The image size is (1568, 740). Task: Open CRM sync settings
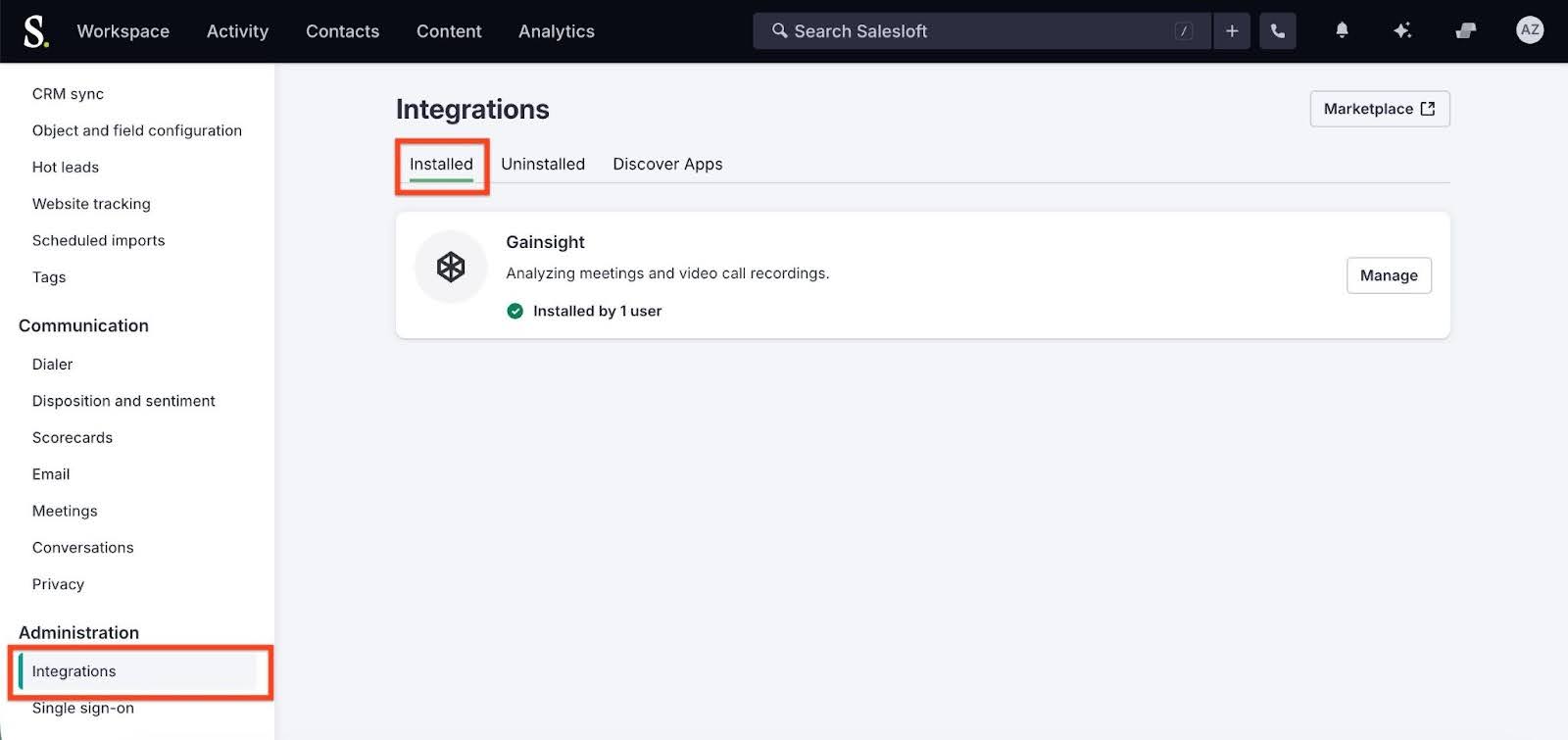click(x=68, y=94)
